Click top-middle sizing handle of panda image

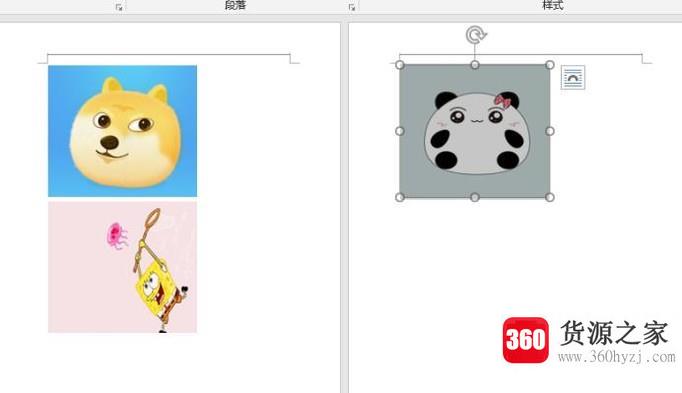475,65
